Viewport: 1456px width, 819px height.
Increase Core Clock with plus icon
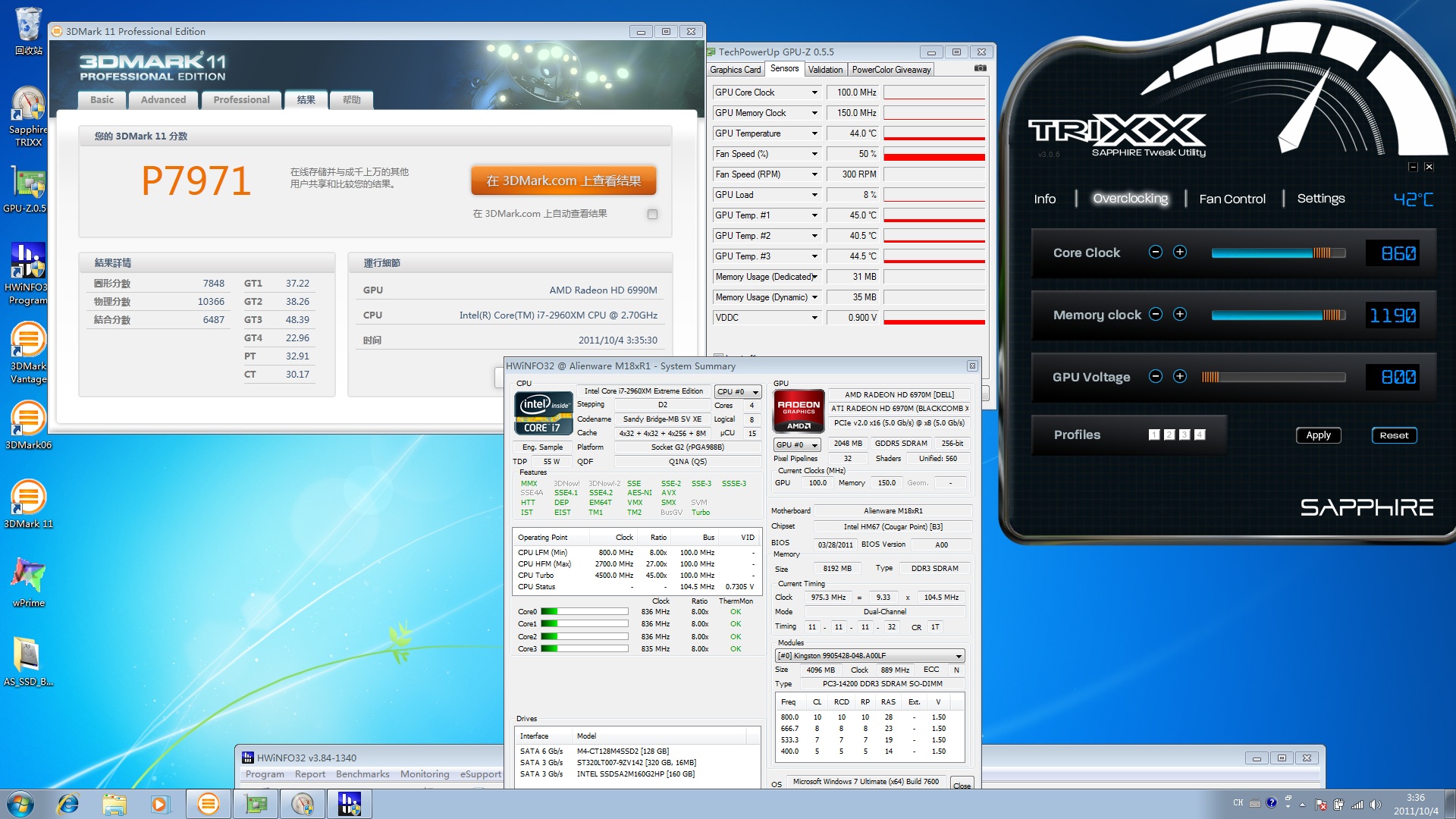pos(1180,253)
